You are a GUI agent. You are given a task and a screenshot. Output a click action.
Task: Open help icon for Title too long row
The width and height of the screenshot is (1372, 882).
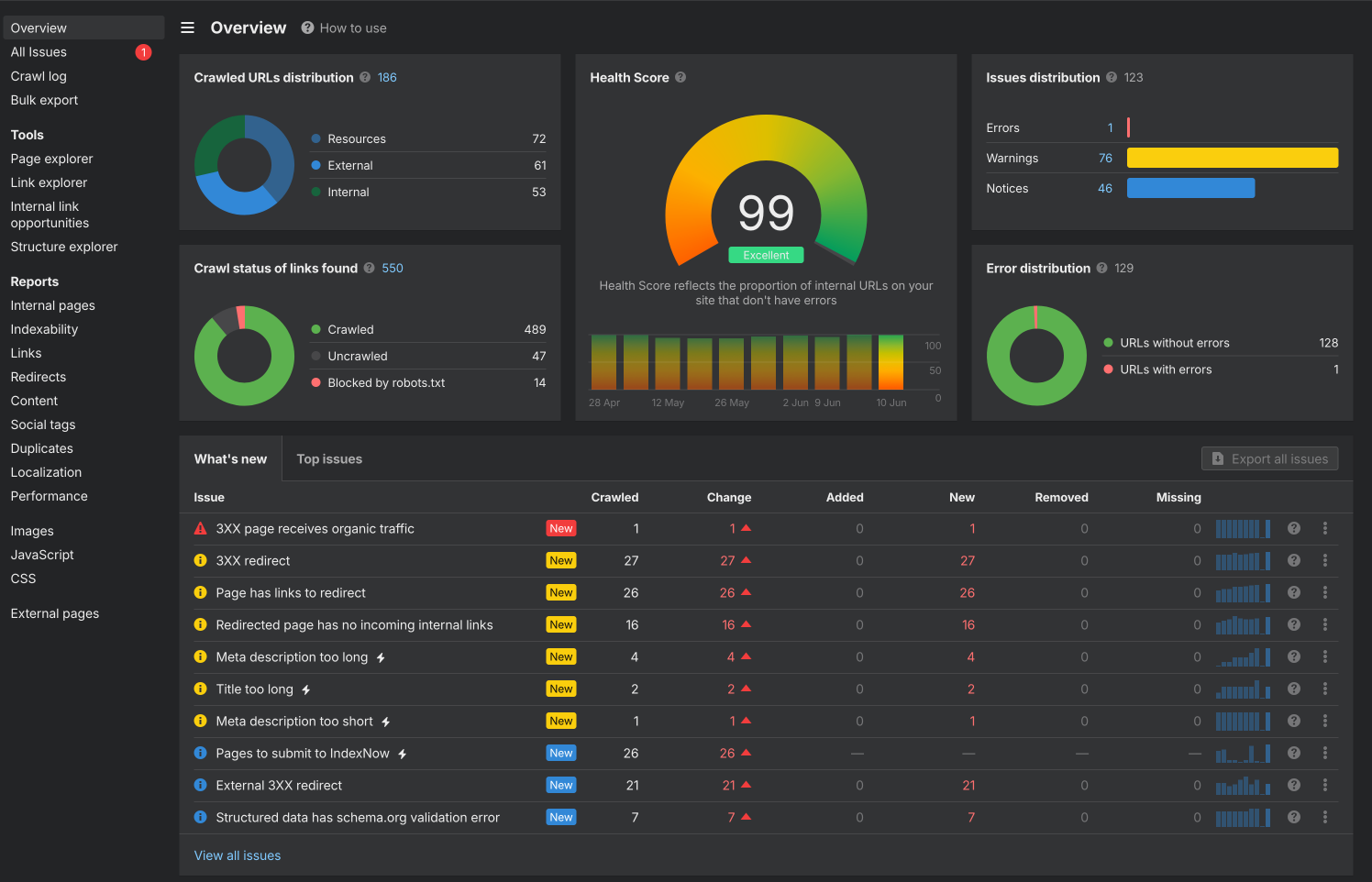point(1294,689)
